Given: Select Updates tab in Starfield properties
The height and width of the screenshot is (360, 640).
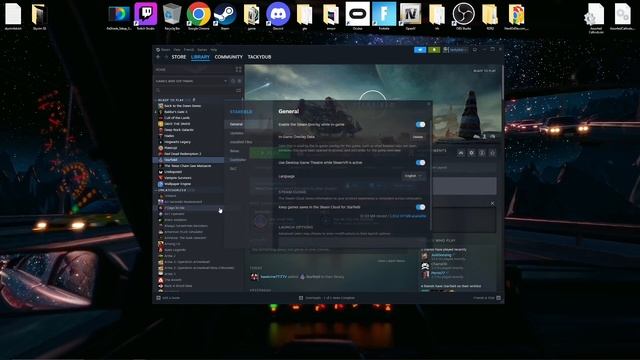Looking at the screenshot, I should [236, 133].
